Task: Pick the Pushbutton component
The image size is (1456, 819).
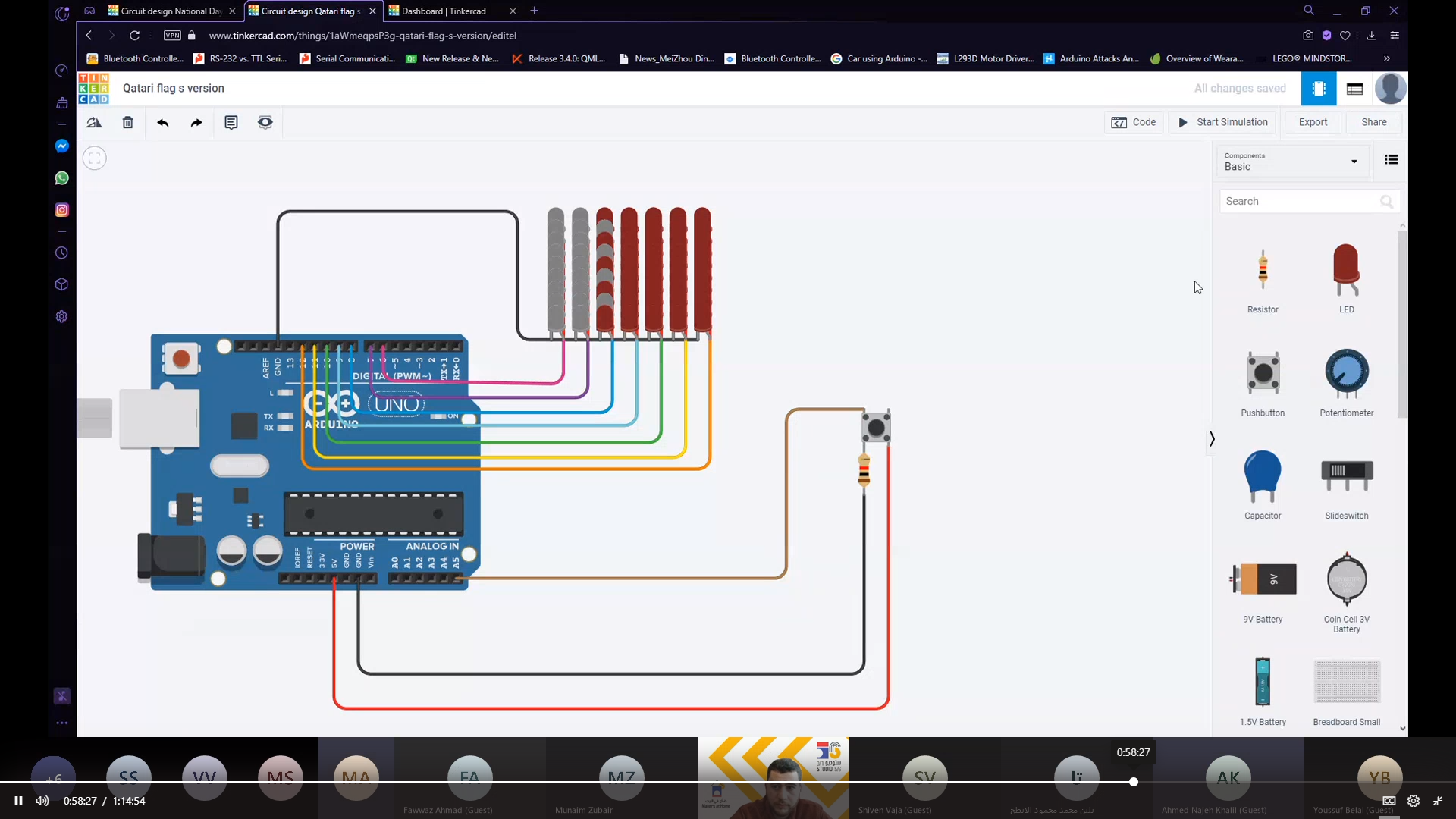Action: click(x=1263, y=383)
